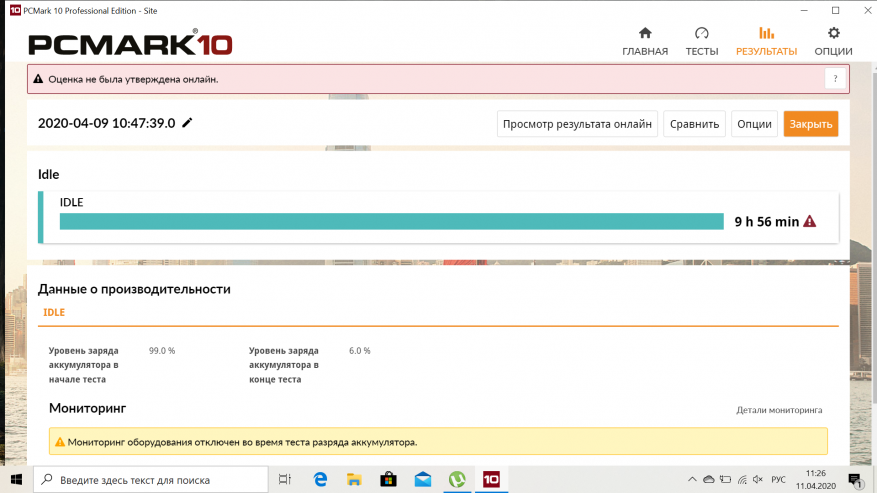Open the notification center icon
The width and height of the screenshot is (877, 493).
[x=855, y=480]
